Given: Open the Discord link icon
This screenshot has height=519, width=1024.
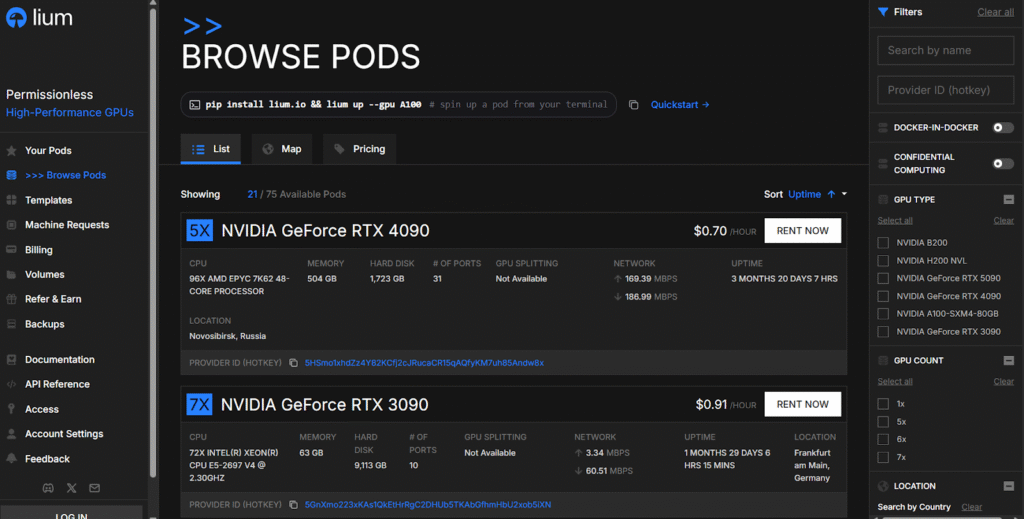Looking at the screenshot, I should tap(47, 488).
